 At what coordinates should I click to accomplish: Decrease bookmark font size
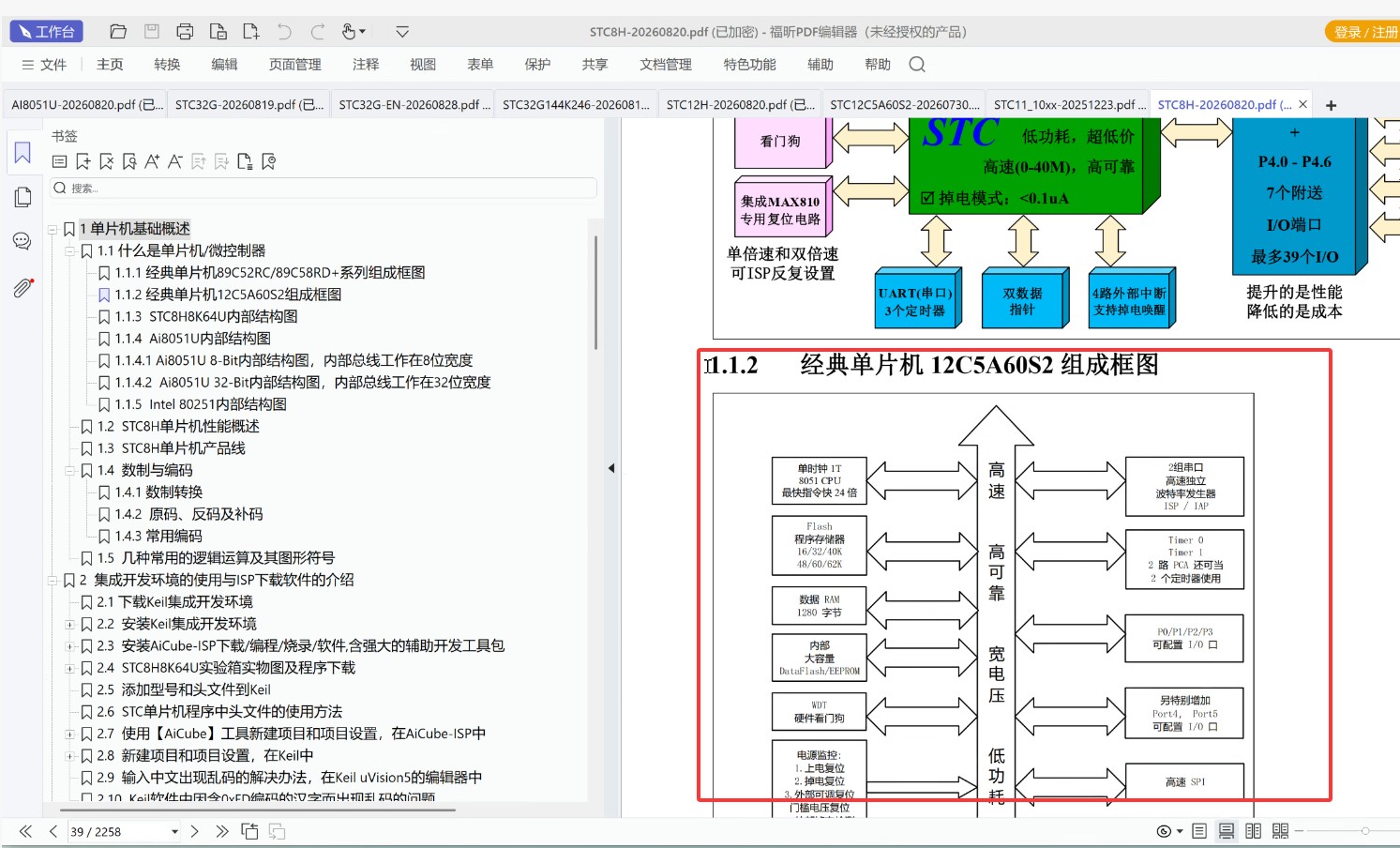click(x=174, y=161)
